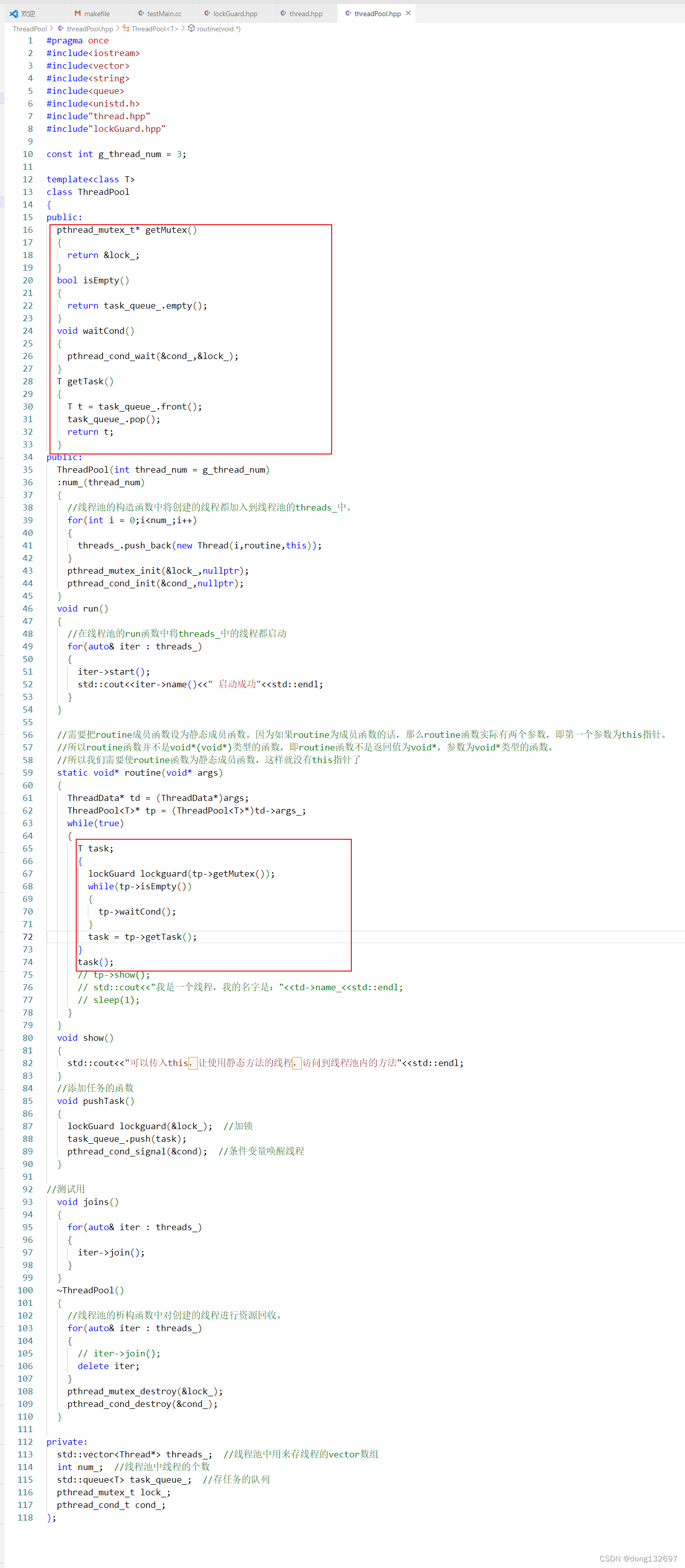Click the '#include<iostream>' line
The width and height of the screenshot is (685, 1568).
point(93,54)
